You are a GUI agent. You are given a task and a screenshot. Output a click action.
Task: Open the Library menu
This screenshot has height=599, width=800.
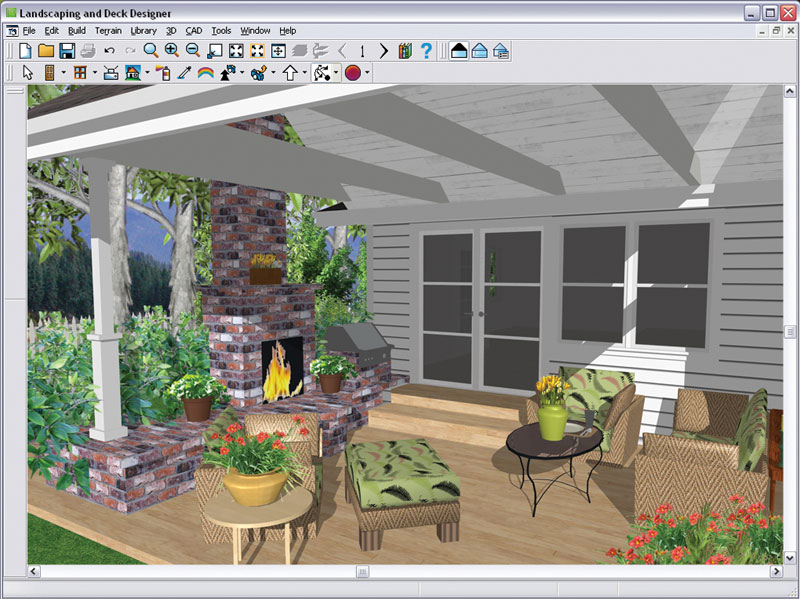pos(144,30)
